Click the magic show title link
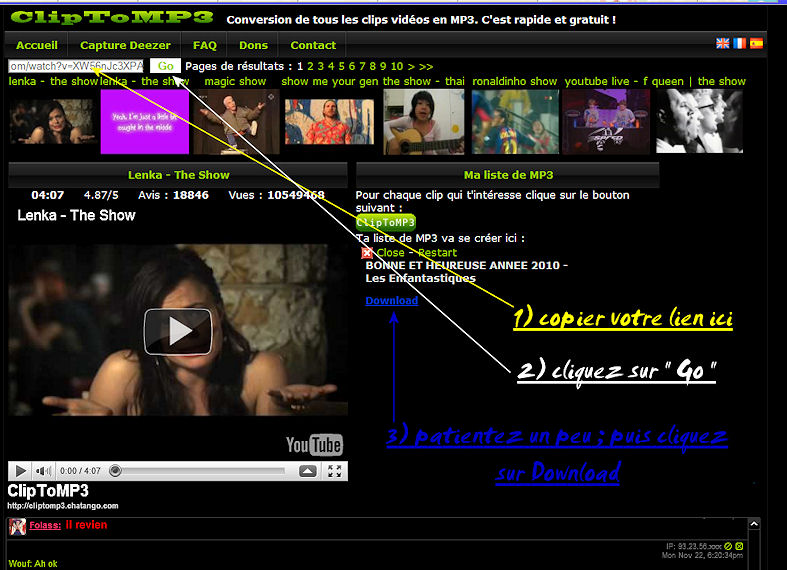 click(235, 81)
